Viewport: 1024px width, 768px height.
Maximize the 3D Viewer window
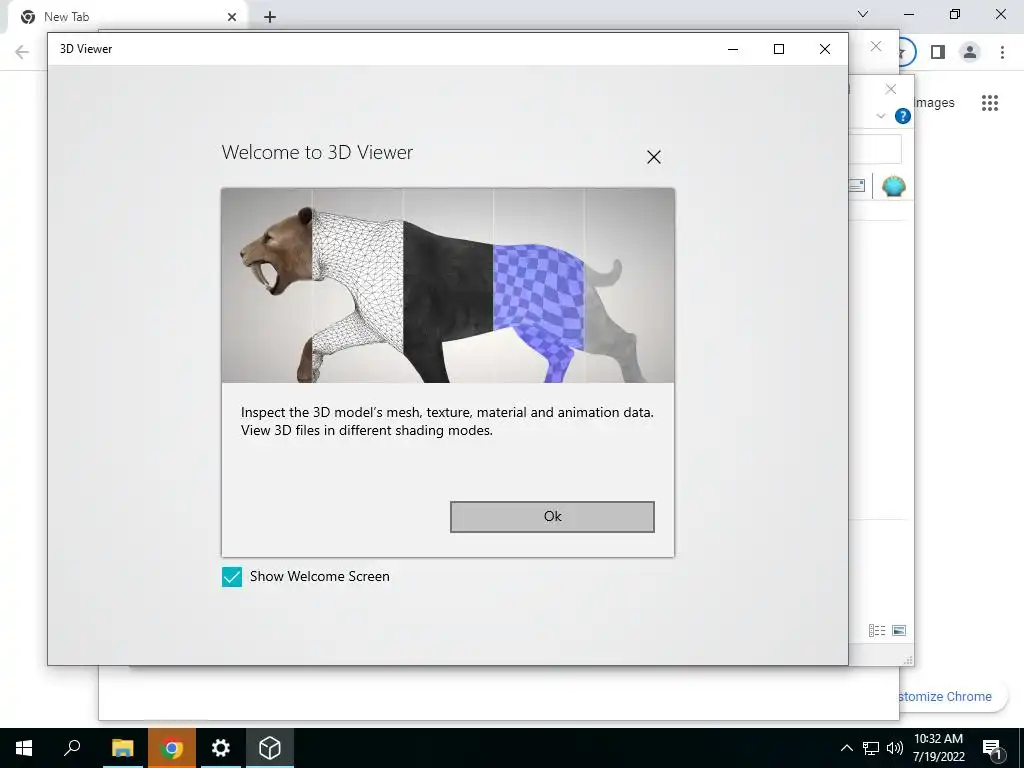[x=778, y=49]
